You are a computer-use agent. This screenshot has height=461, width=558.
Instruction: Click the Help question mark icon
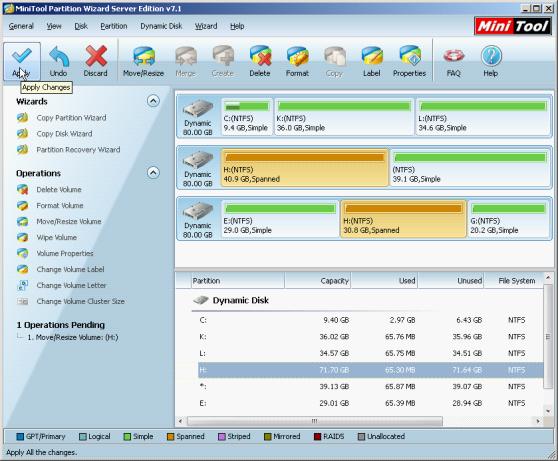491,56
